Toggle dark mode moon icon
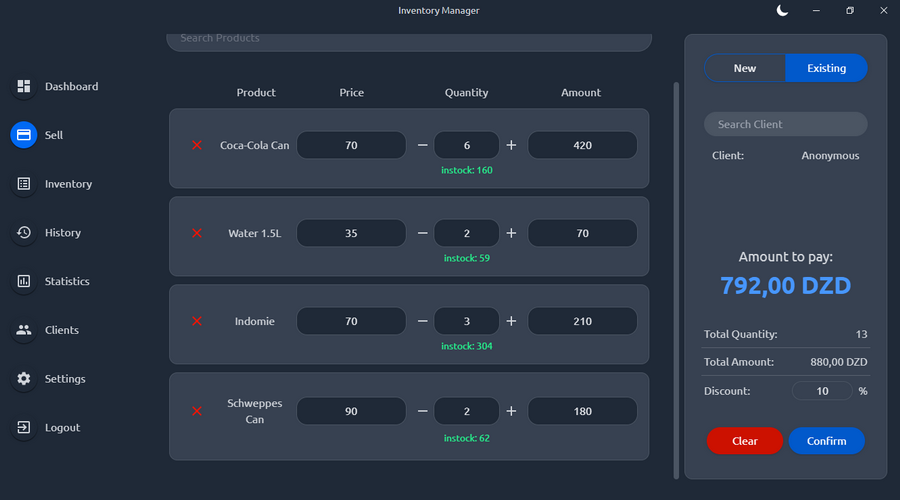Image resolution: width=900 pixels, height=500 pixels. tap(782, 10)
